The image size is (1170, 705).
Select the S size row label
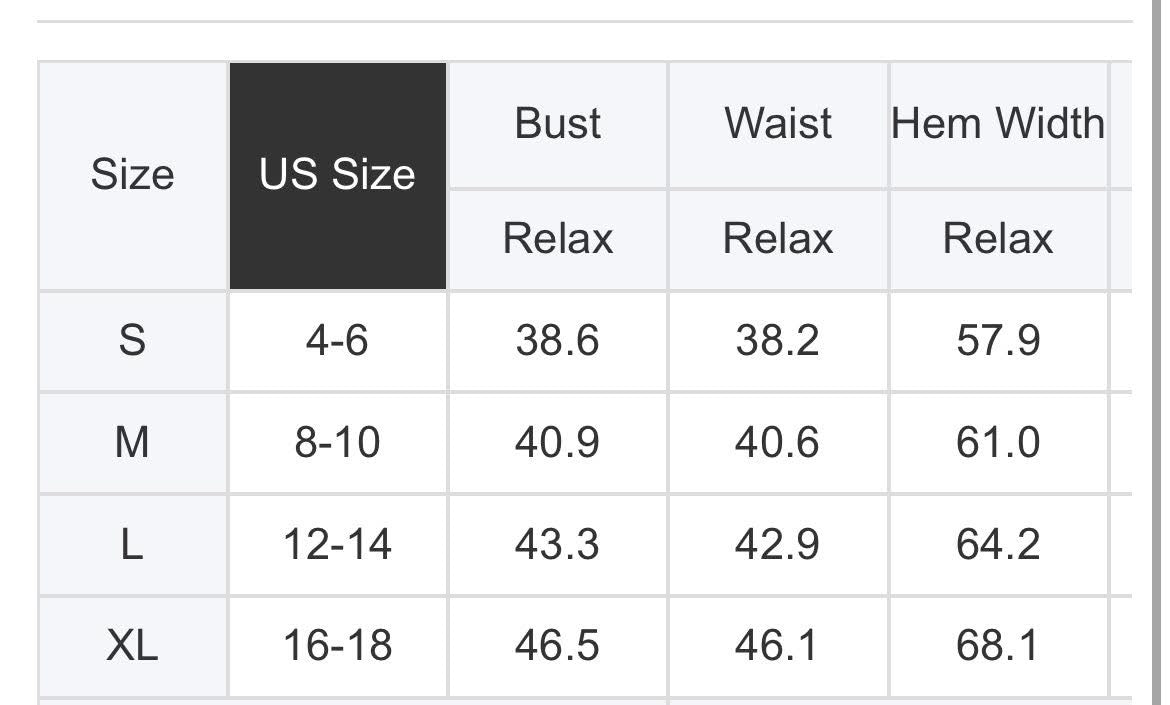132,341
